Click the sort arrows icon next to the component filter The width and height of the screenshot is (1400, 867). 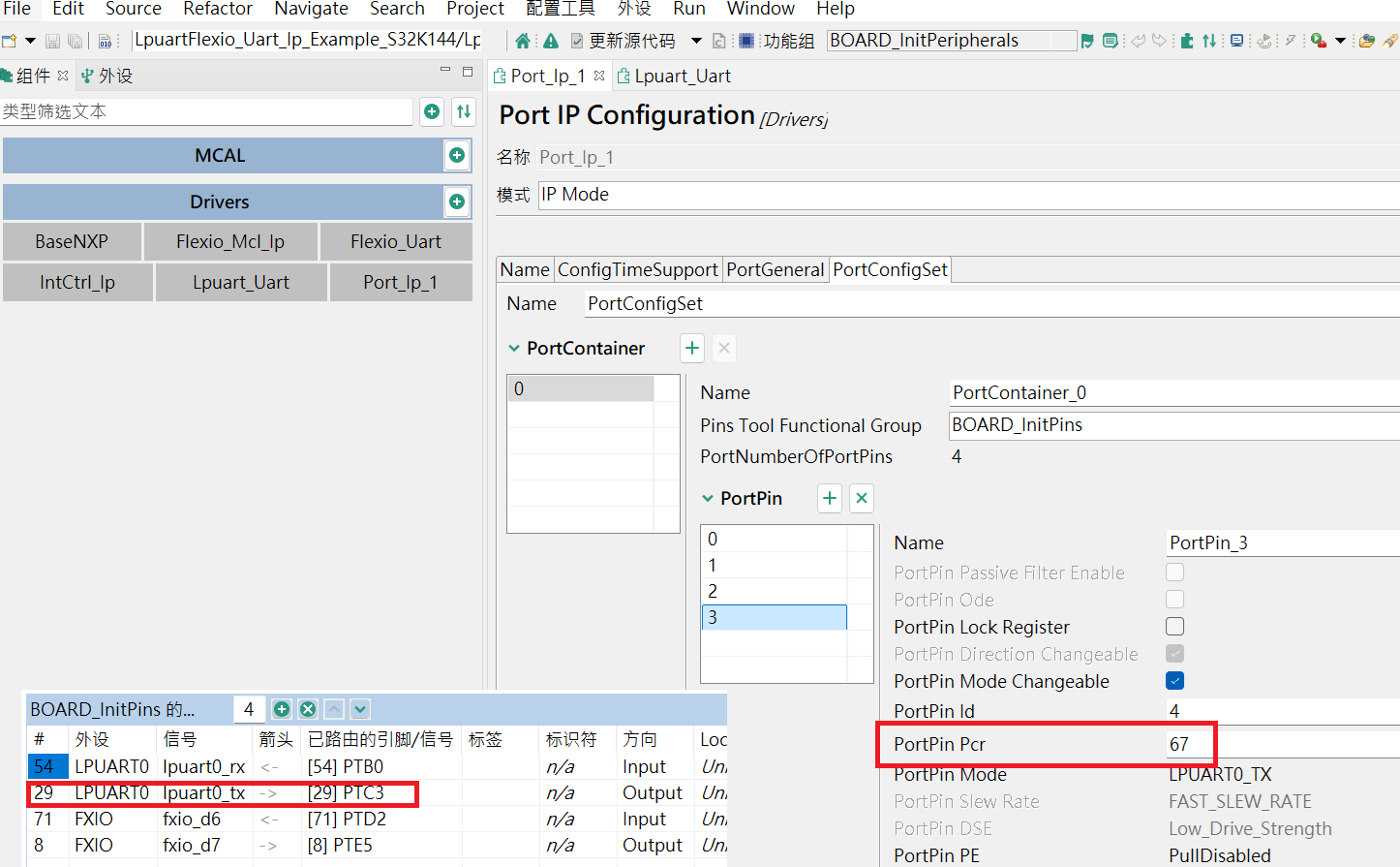point(464,111)
